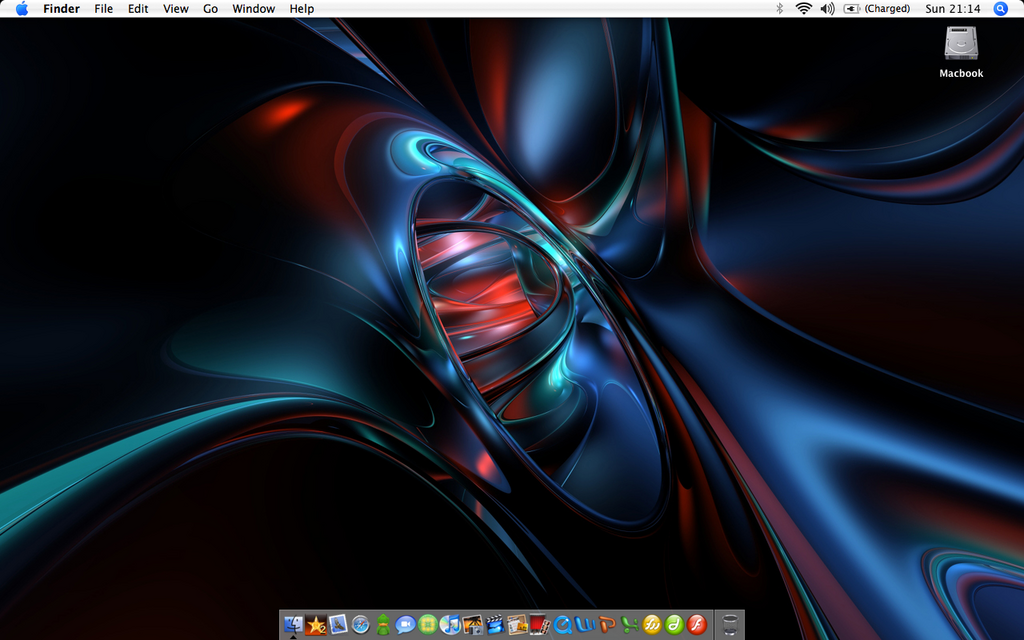Open Adobe Flash in the Dock
This screenshot has height=640, width=1024.
click(697, 625)
